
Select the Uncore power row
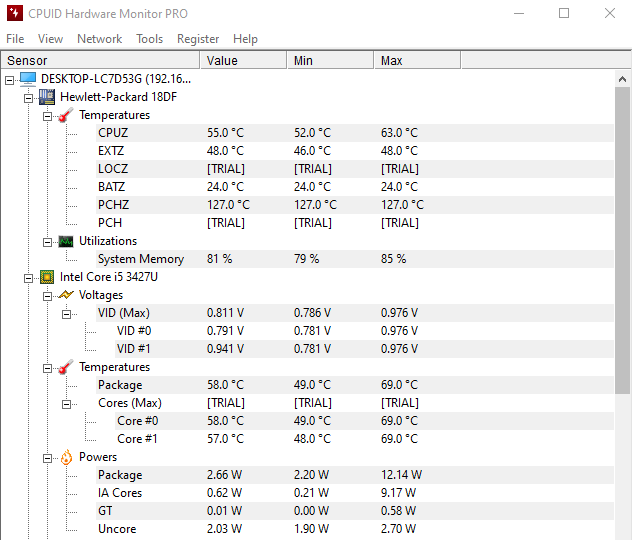point(355,529)
